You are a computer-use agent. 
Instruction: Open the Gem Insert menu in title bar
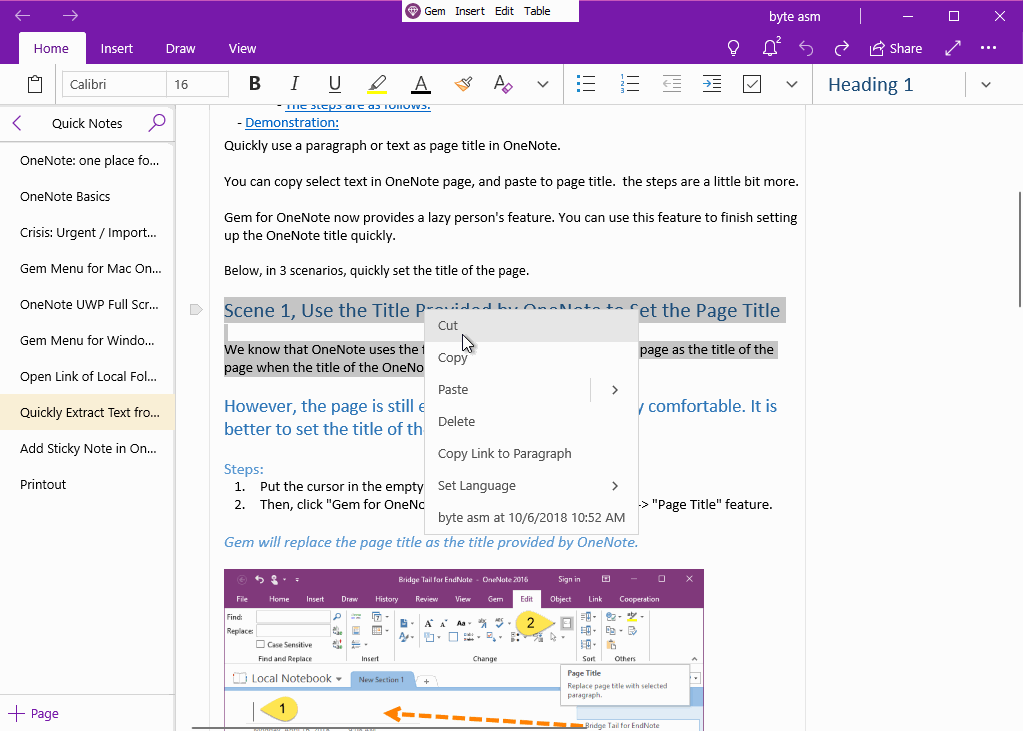click(470, 11)
